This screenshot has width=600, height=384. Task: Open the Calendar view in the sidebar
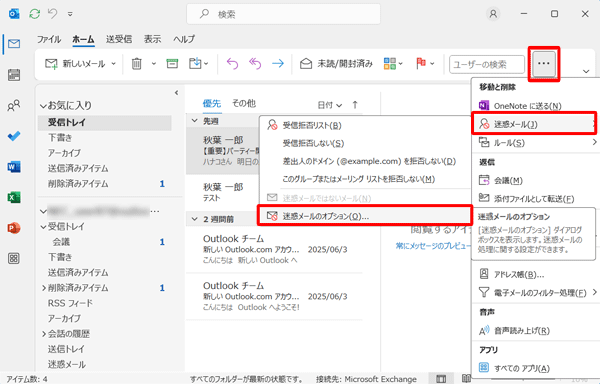click(14, 75)
